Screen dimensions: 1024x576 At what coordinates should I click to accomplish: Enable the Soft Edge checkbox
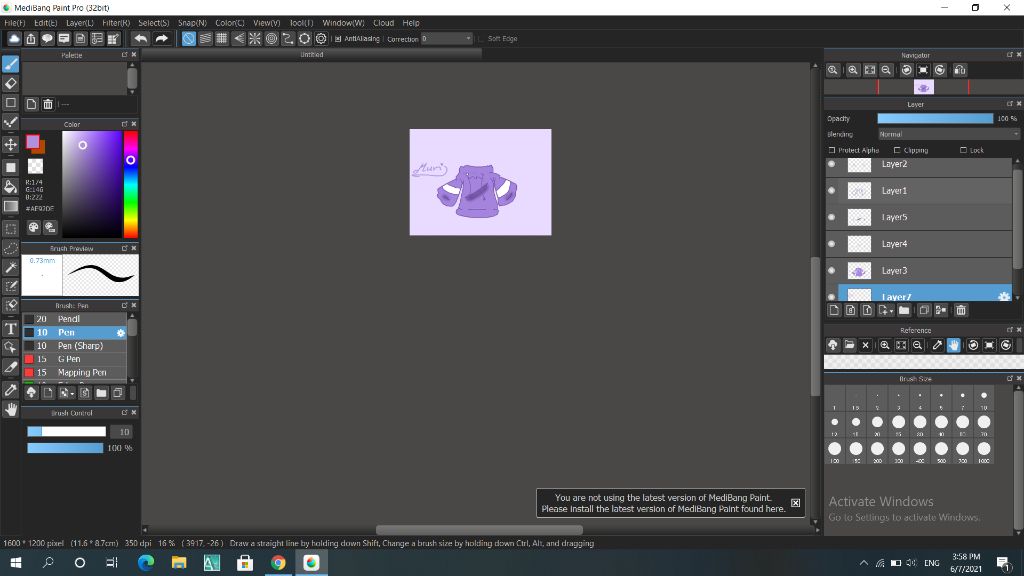click(x=481, y=39)
